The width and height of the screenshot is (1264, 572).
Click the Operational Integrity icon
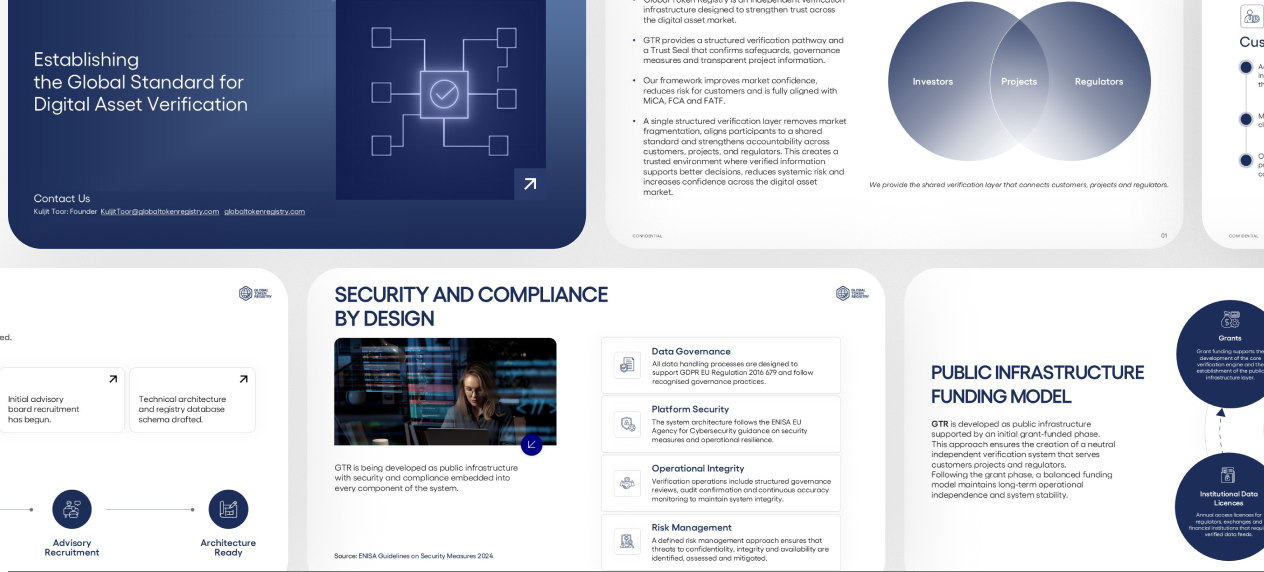click(627, 483)
